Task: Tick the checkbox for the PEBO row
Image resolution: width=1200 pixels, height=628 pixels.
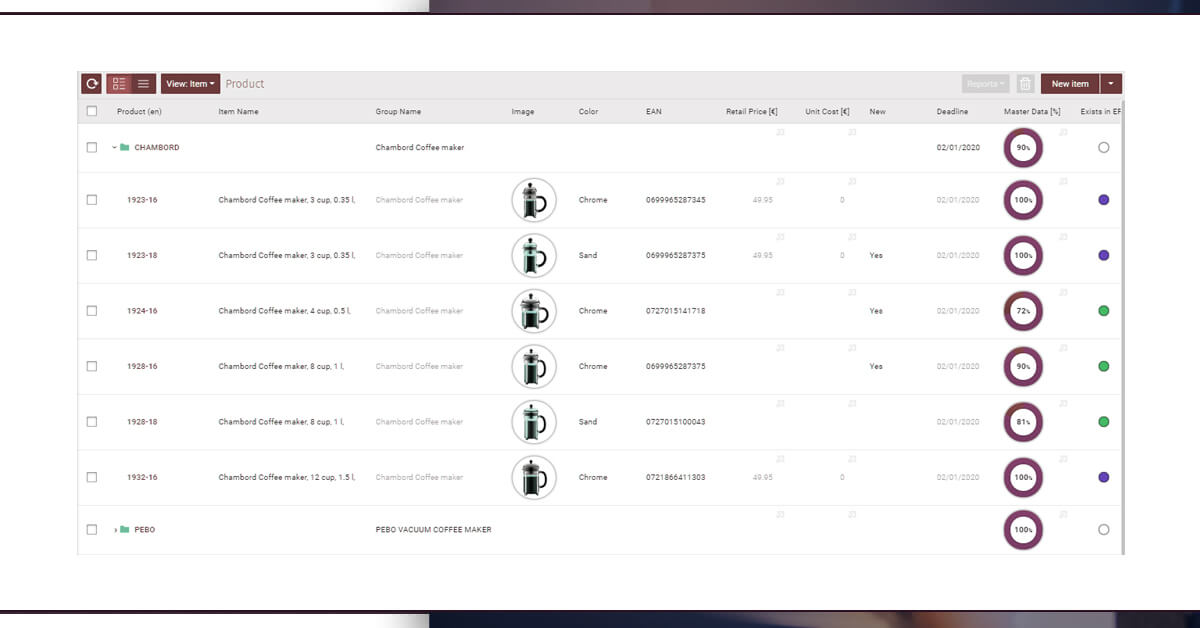Action: [92, 529]
